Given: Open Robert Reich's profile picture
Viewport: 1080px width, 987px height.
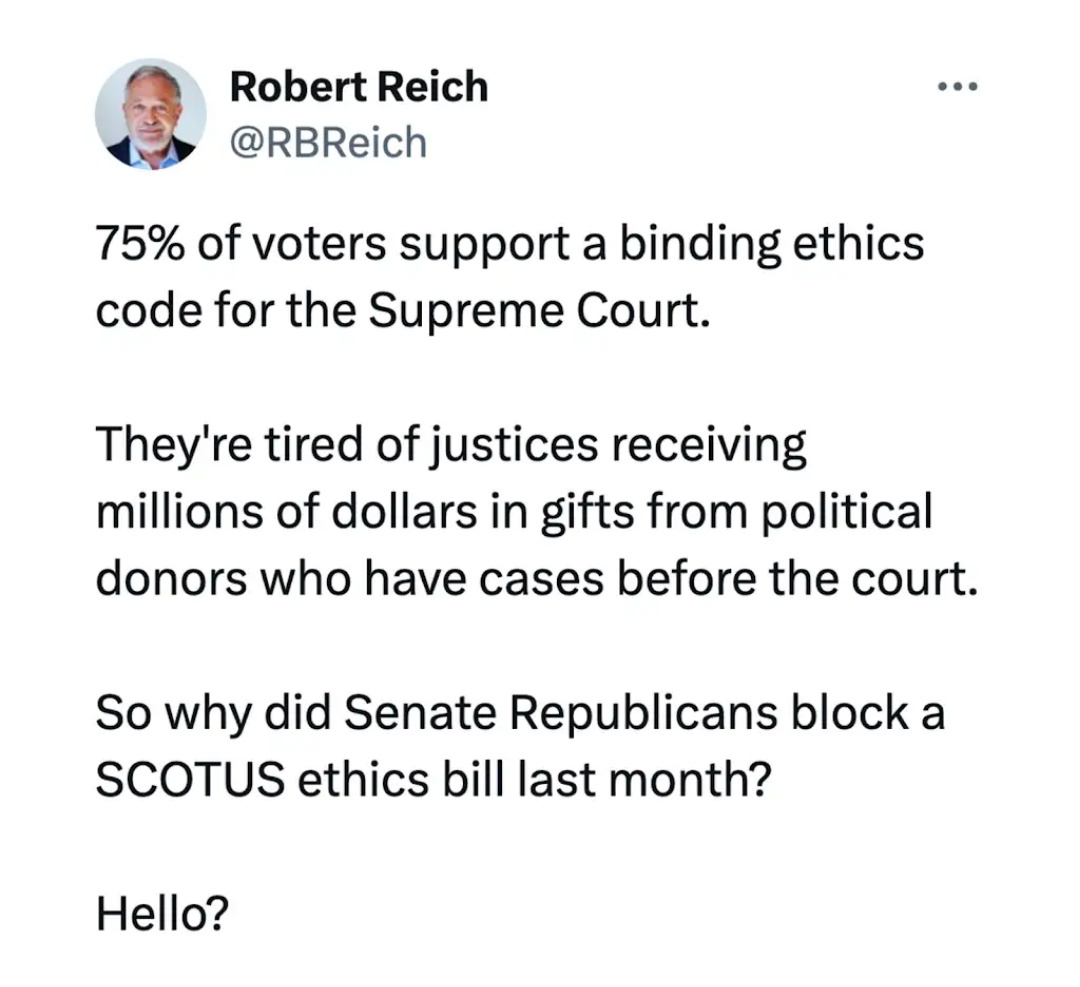Looking at the screenshot, I should pyautogui.click(x=151, y=114).
